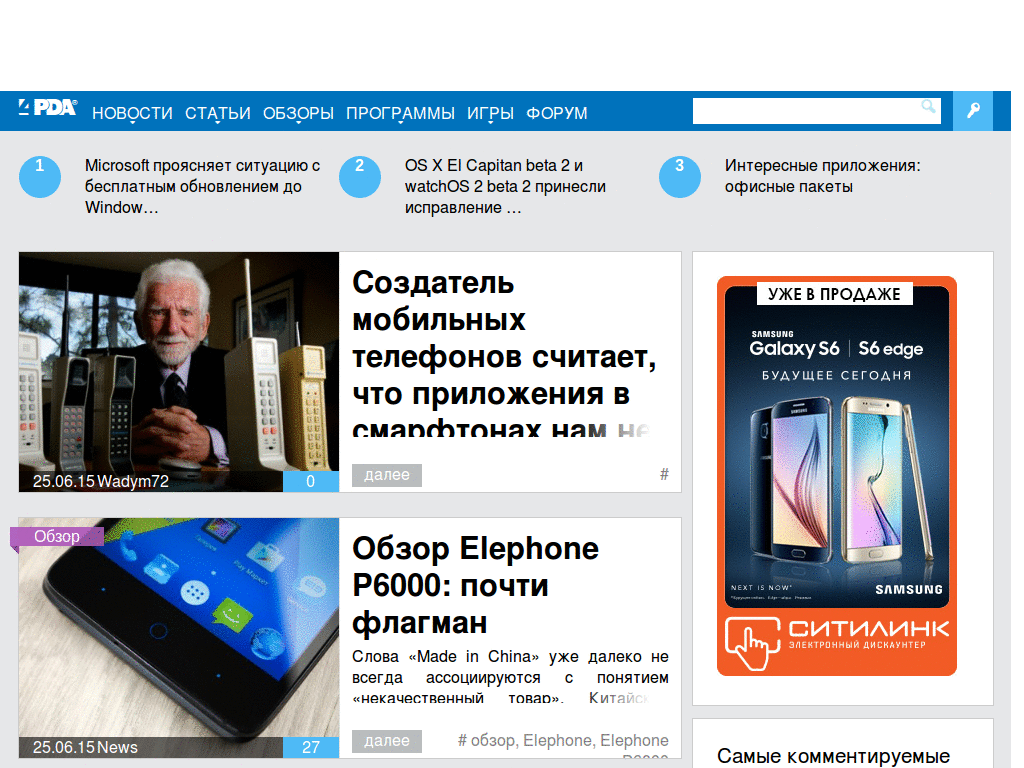1024x768 pixels.
Task: Click the 4PDA logo
Action: pyautogui.click(x=48, y=108)
